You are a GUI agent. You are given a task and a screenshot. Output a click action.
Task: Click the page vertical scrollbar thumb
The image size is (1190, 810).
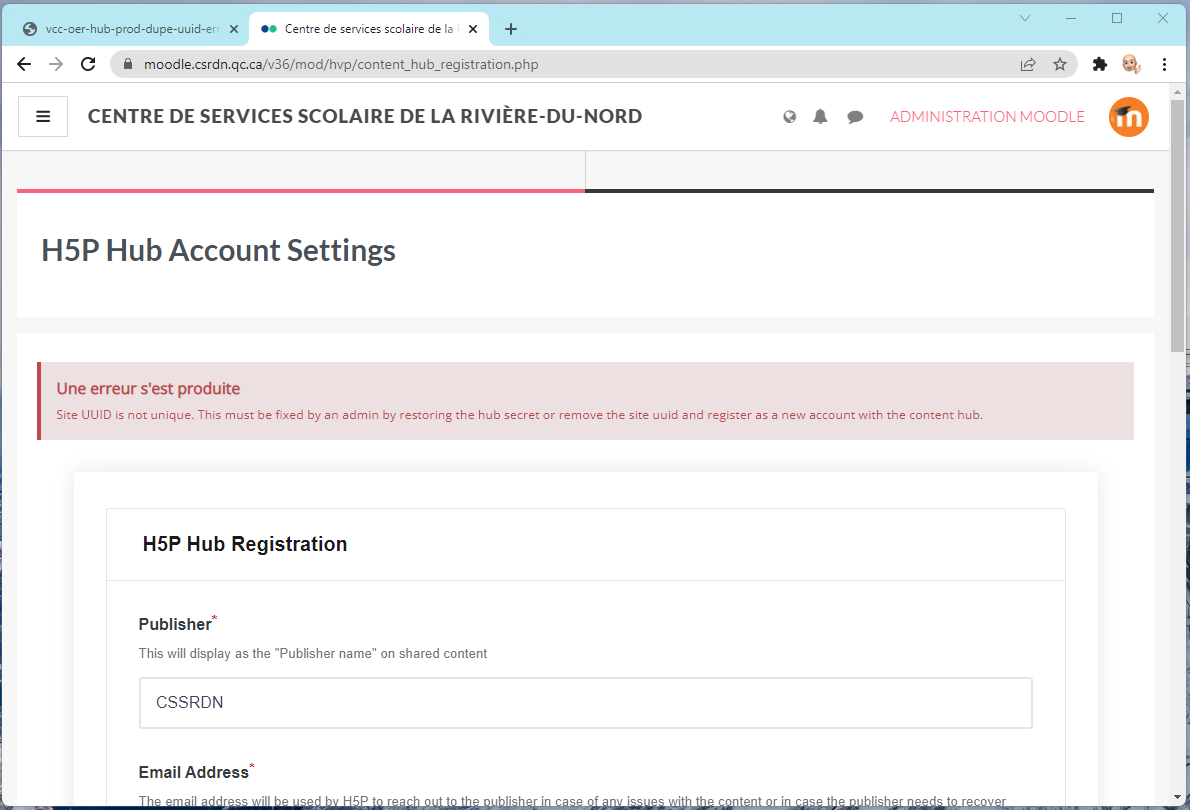[1177, 225]
